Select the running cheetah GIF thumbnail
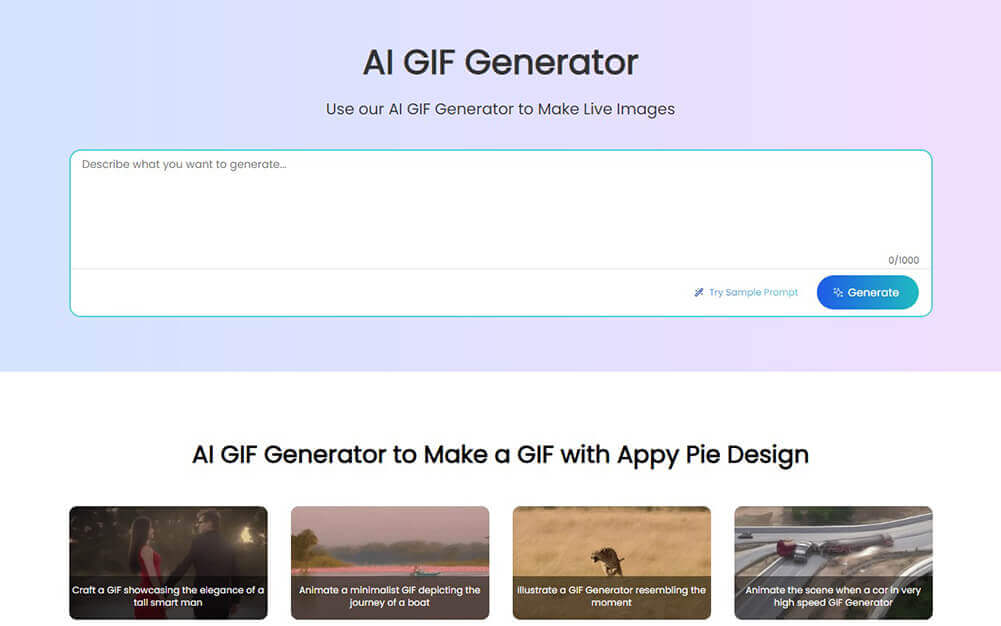 (x=611, y=540)
